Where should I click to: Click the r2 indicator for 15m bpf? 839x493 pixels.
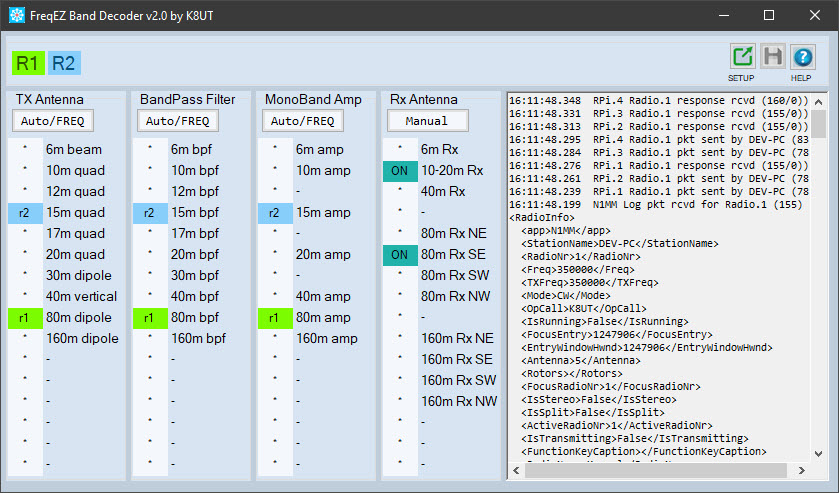point(149,212)
